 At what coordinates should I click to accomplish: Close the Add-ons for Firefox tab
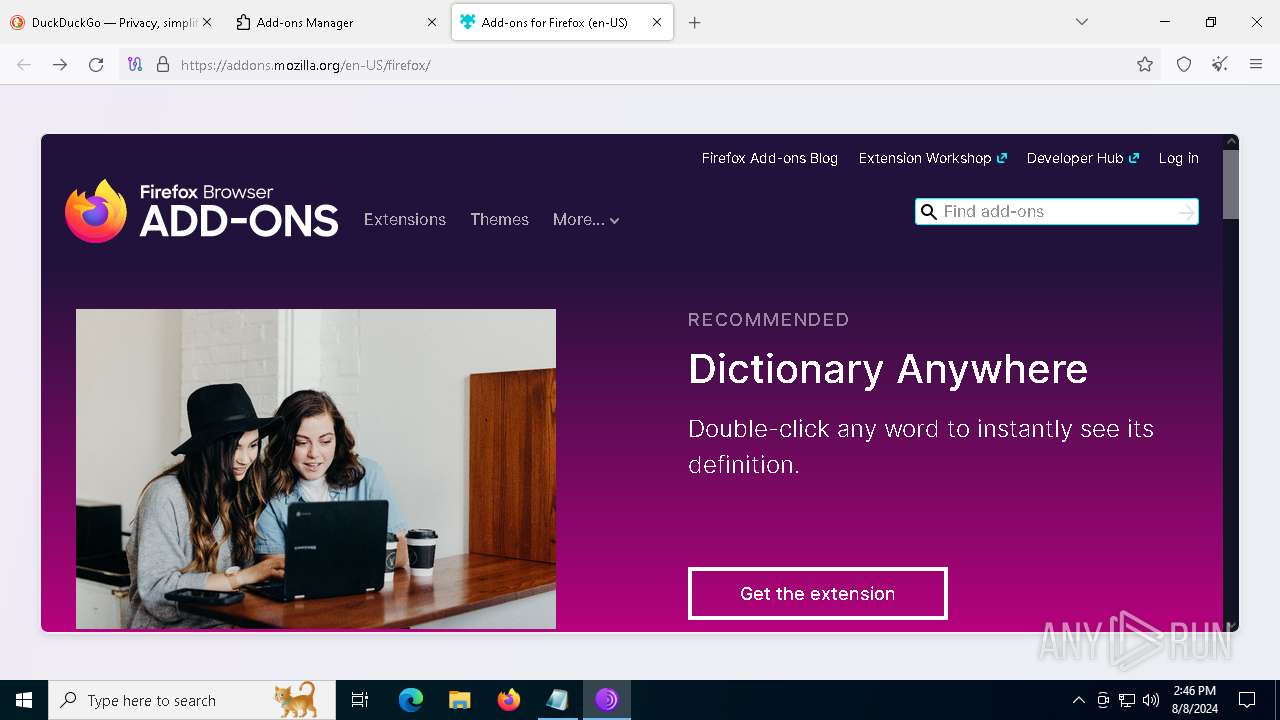click(657, 22)
